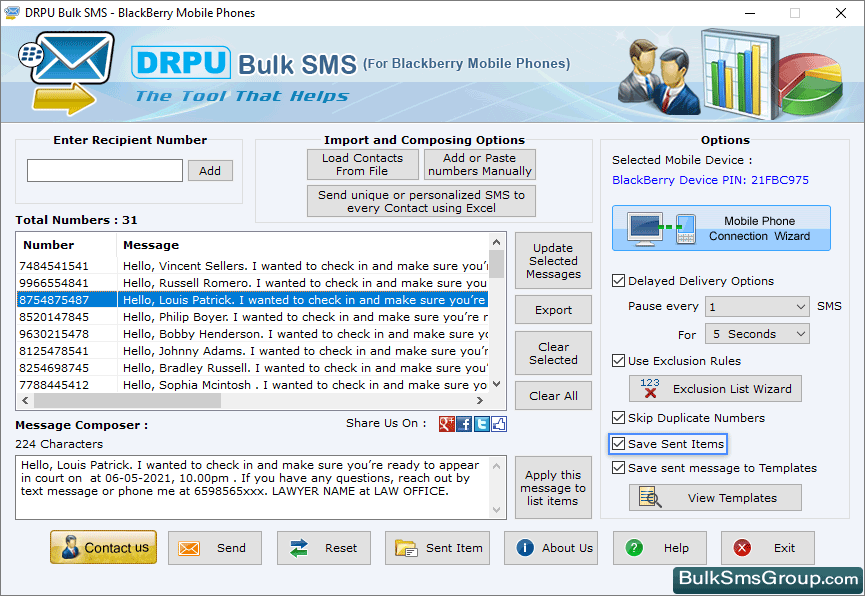The height and width of the screenshot is (596, 865).
Task: Click the person icon on Contact us
Action: [70, 547]
